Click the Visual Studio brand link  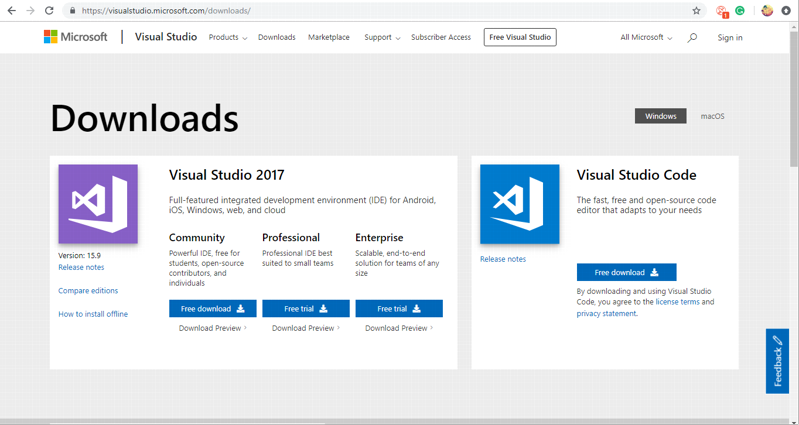[166, 37]
